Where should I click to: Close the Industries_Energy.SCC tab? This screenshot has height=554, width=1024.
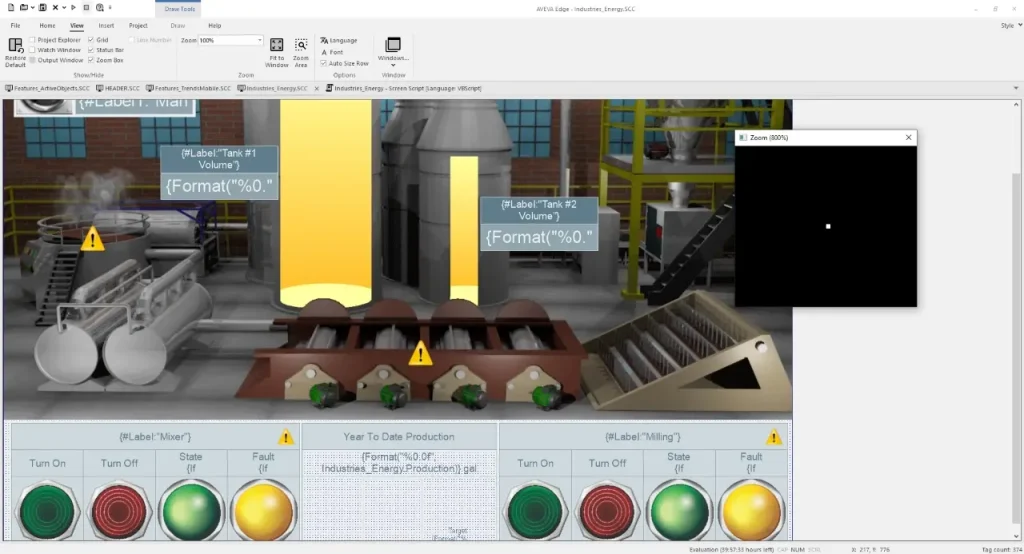tap(317, 88)
